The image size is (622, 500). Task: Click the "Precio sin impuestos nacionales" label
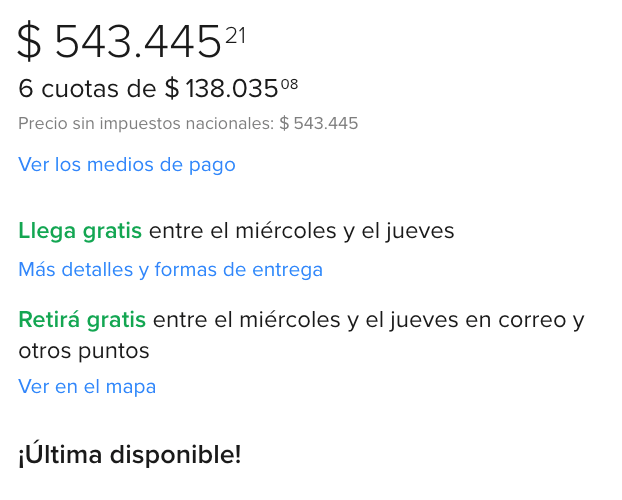pos(146,124)
